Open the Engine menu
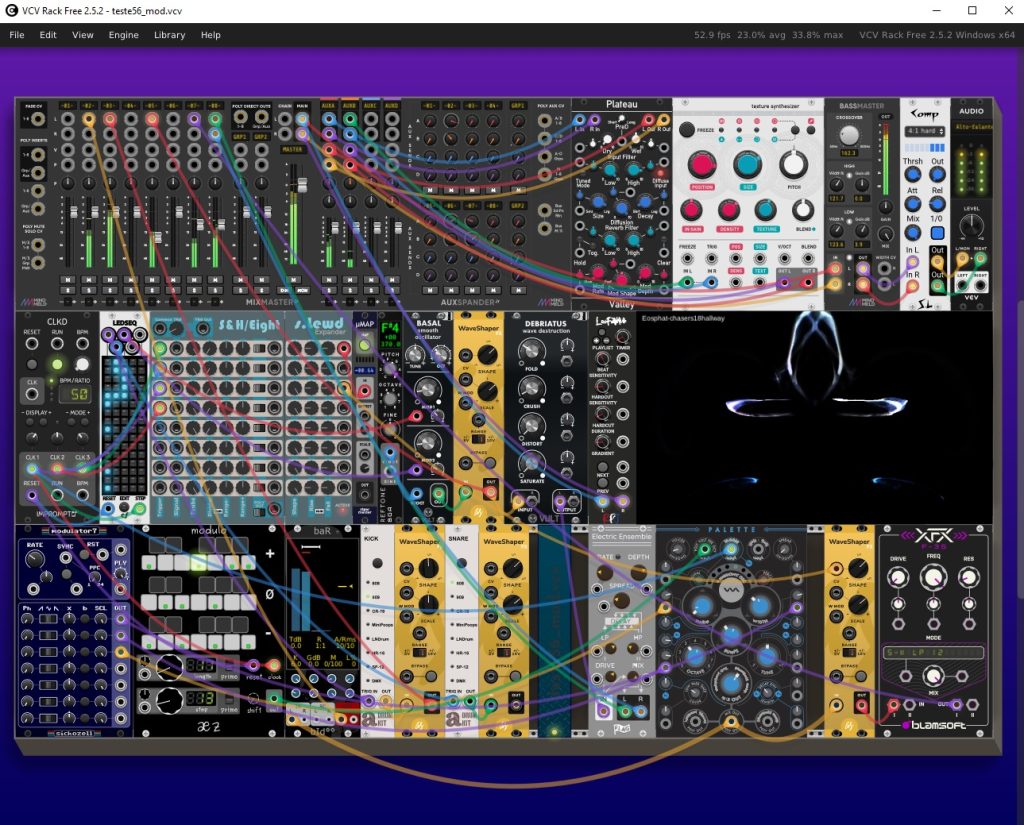Screen dimensions: 1024x825 tap(123, 35)
